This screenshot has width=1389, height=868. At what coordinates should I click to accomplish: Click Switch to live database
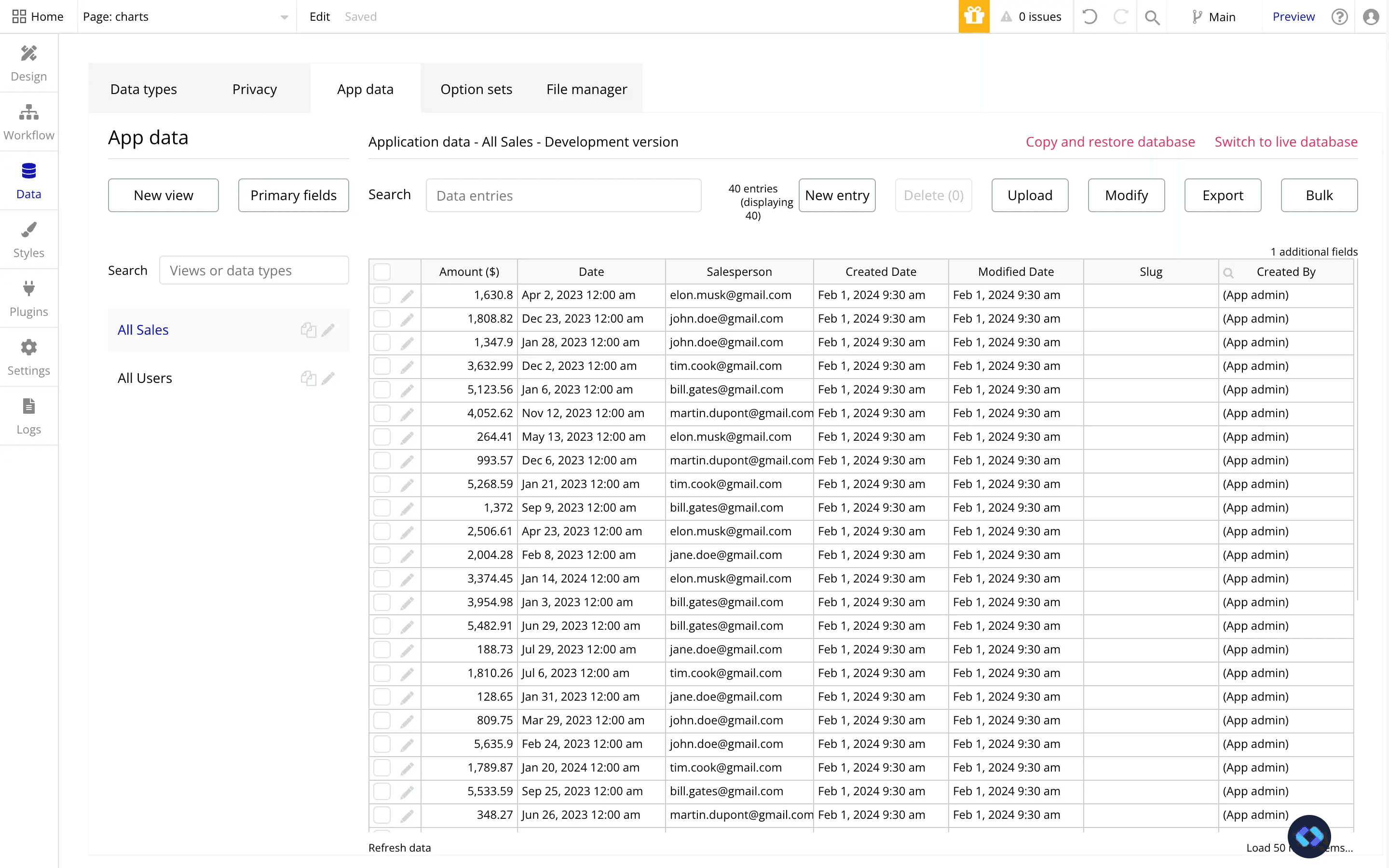click(x=1286, y=142)
